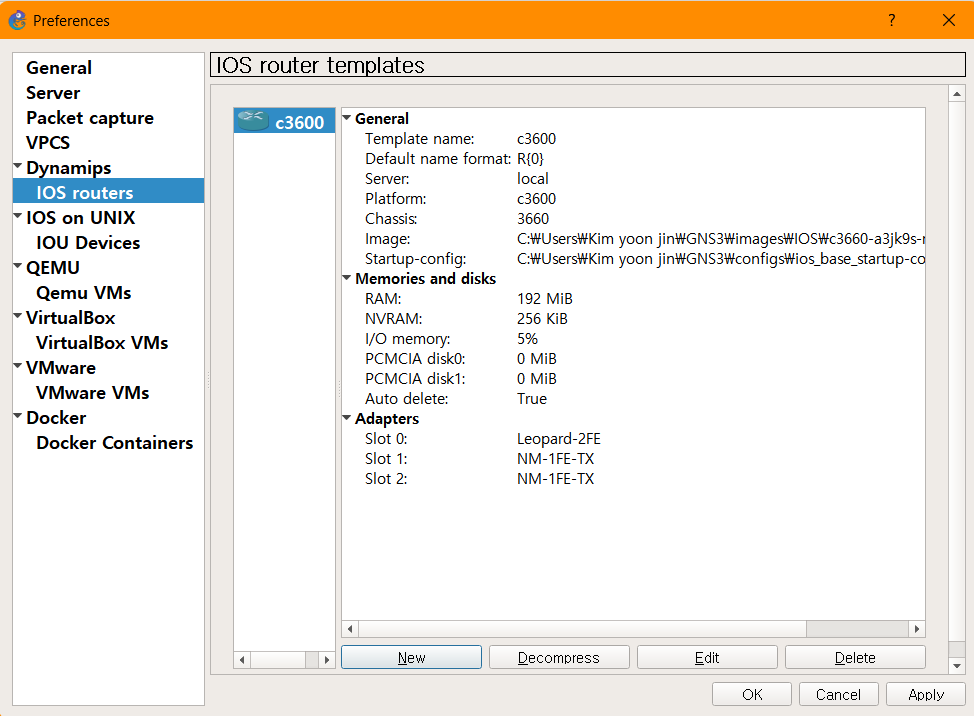Collapse the Adapters details group
Screen dimensions: 974x716
point(347,417)
